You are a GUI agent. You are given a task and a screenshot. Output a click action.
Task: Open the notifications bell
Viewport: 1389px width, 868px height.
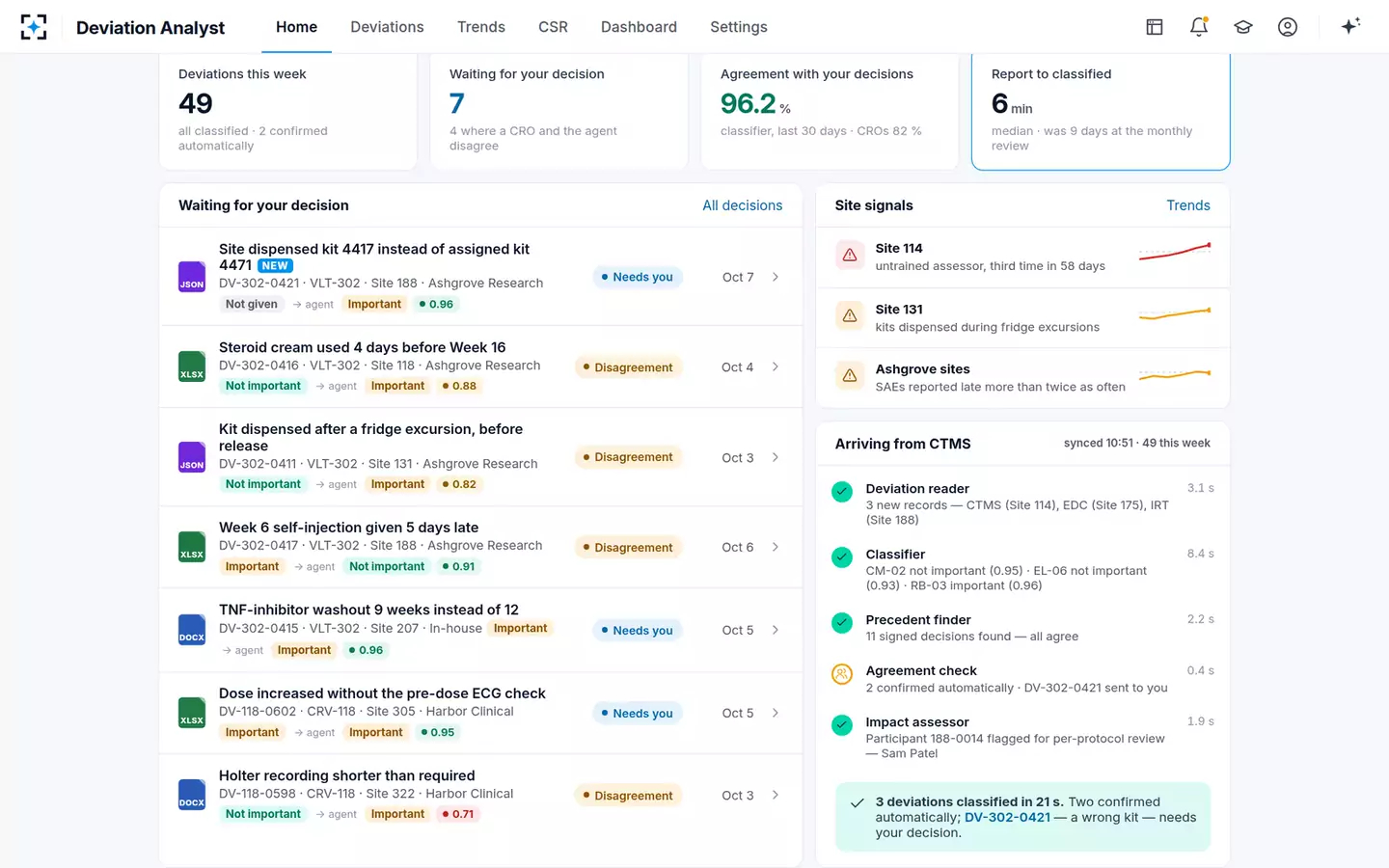coord(1198,27)
